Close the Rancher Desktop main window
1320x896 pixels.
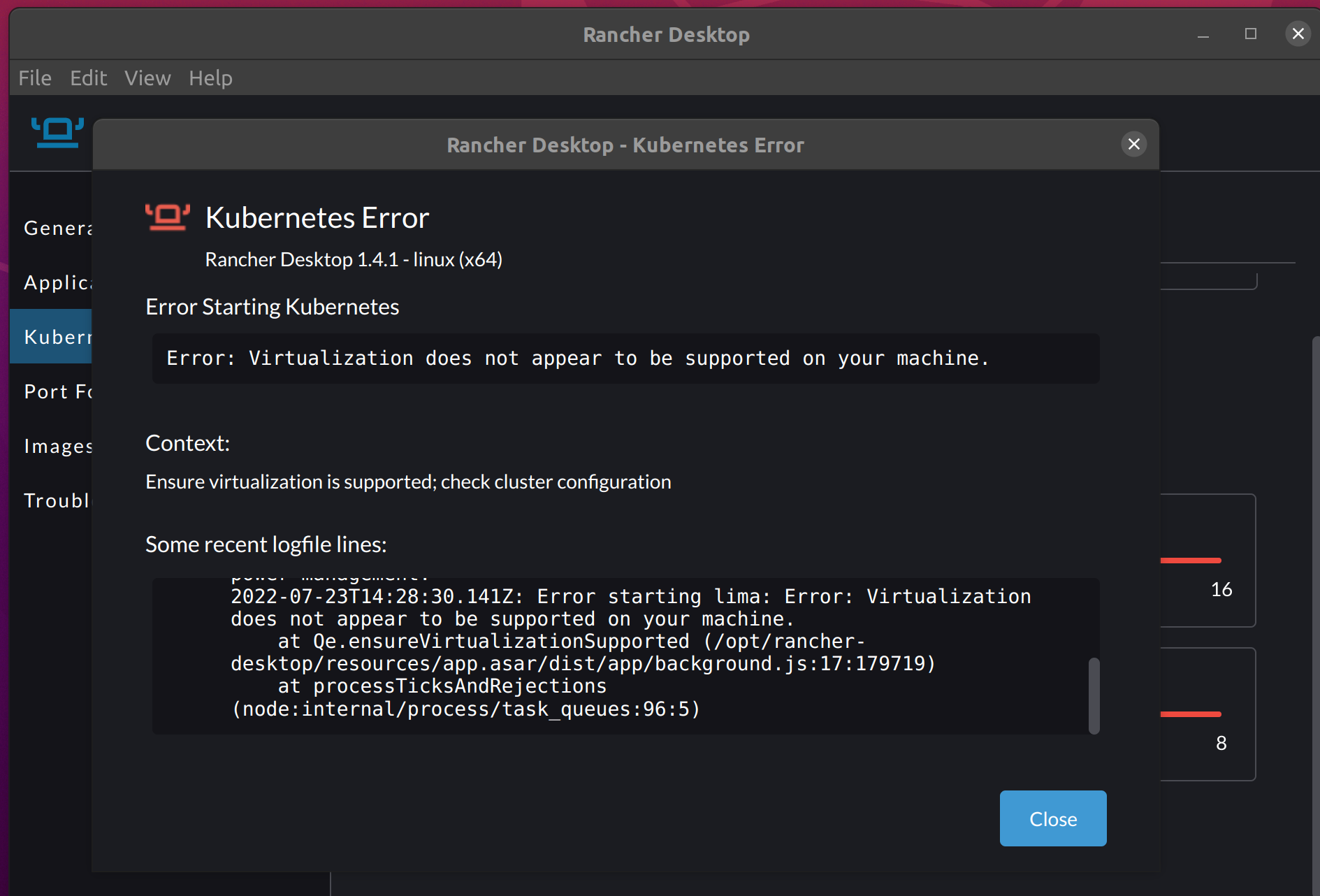pyautogui.click(x=1298, y=34)
